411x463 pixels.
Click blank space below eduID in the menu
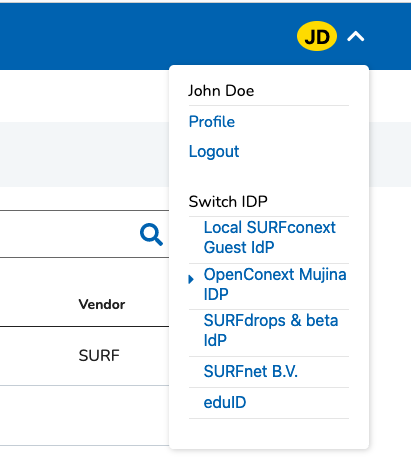pos(269,433)
